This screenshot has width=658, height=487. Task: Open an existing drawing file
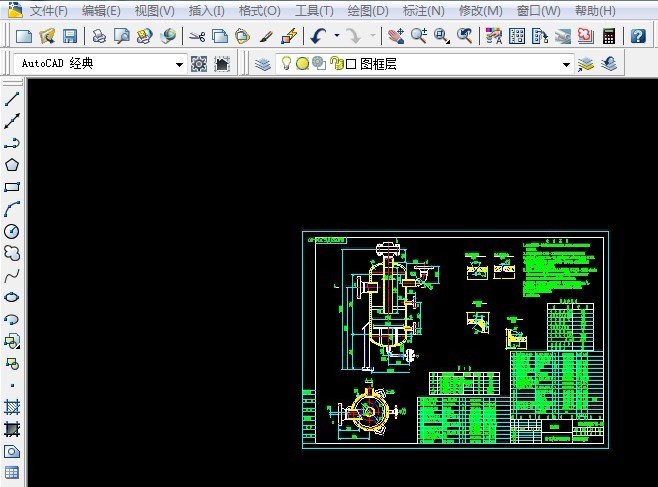point(47,36)
